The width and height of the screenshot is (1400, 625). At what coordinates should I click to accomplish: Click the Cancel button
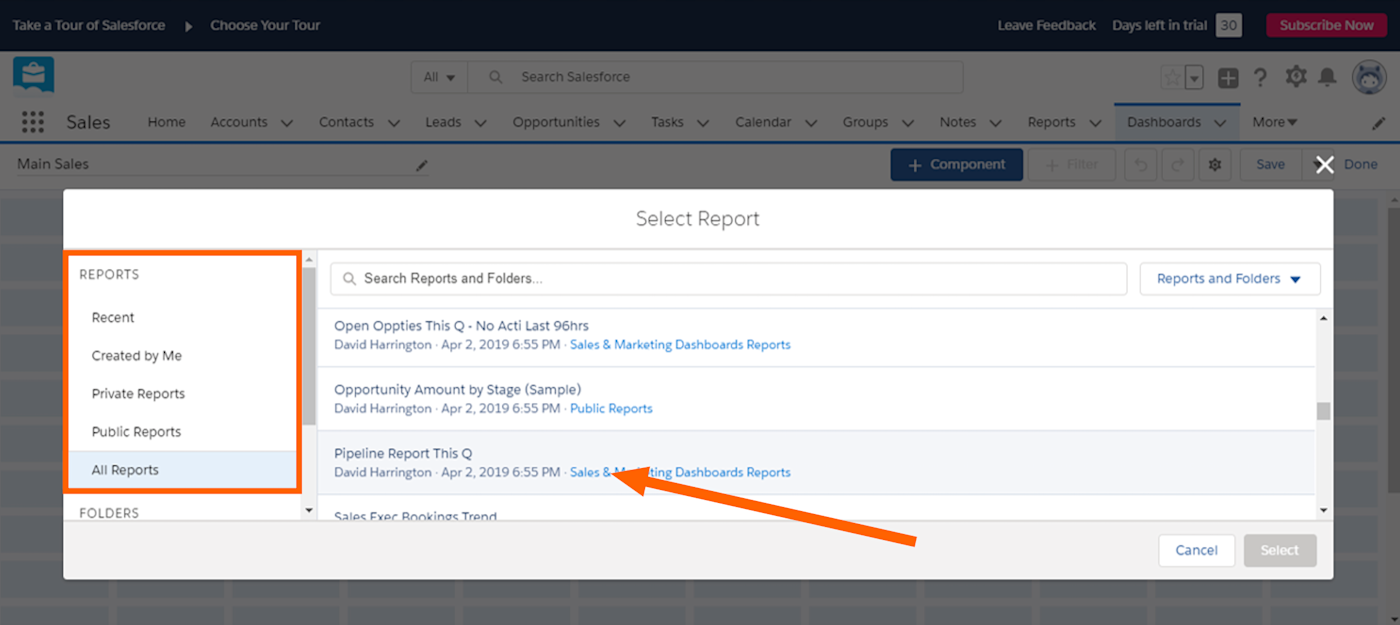point(1197,550)
